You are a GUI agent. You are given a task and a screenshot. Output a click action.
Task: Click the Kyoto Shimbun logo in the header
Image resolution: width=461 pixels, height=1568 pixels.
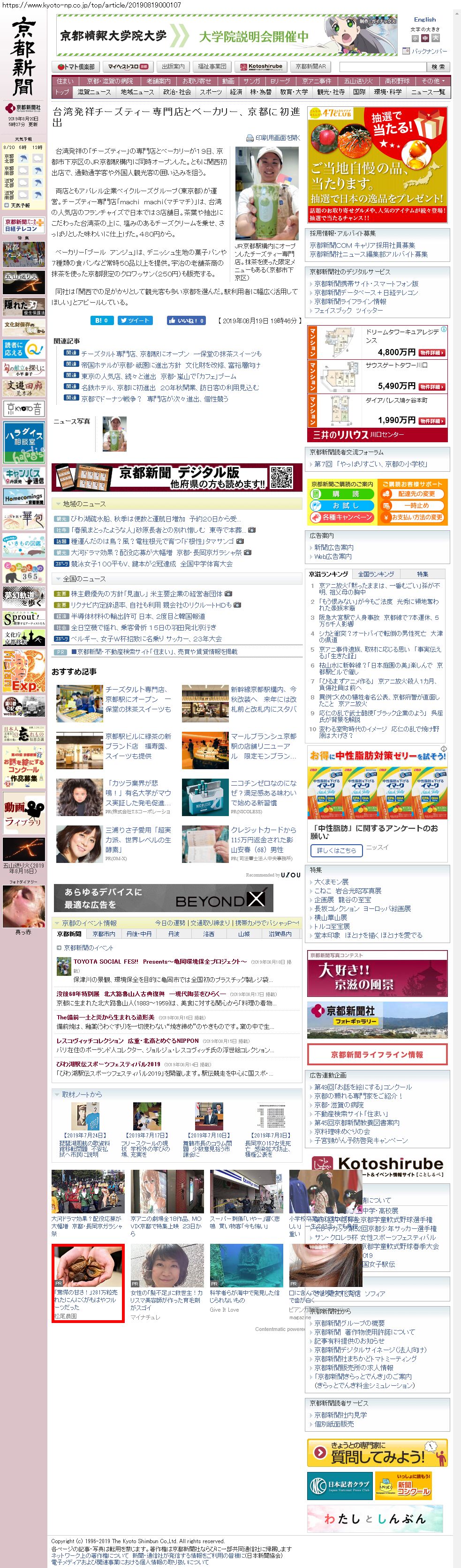tap(24, 57)
